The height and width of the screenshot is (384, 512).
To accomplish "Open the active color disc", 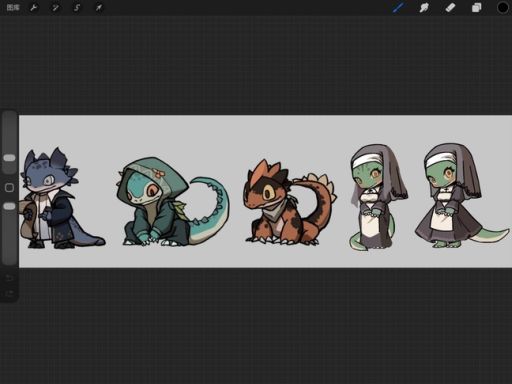I will click(503, 7).
